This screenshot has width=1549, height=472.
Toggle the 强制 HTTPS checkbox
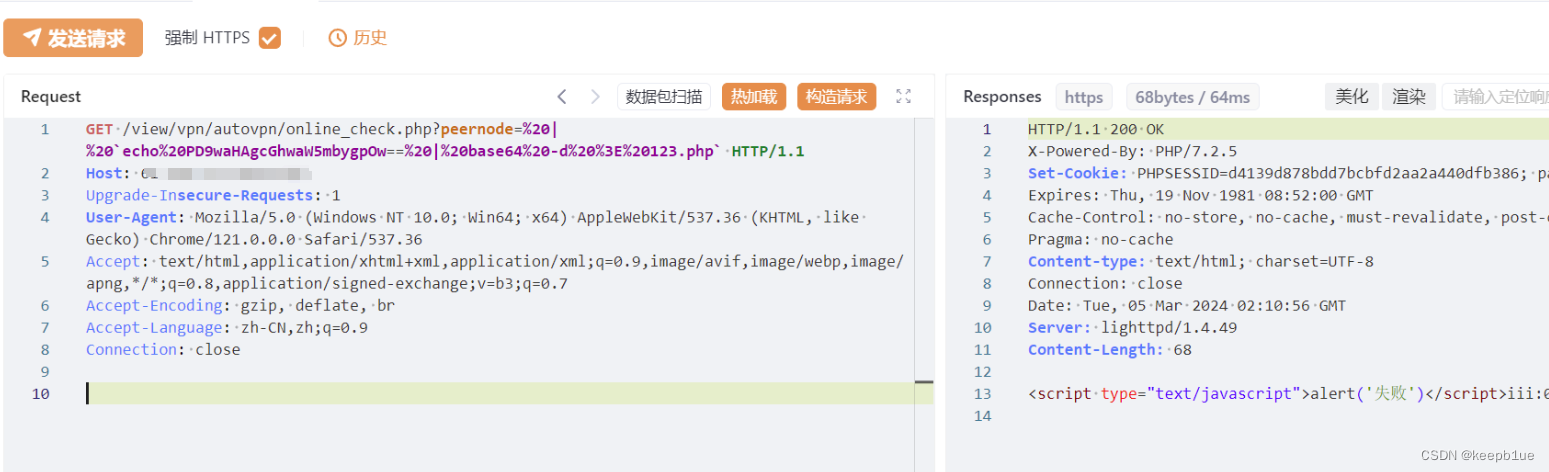point(270,38)
